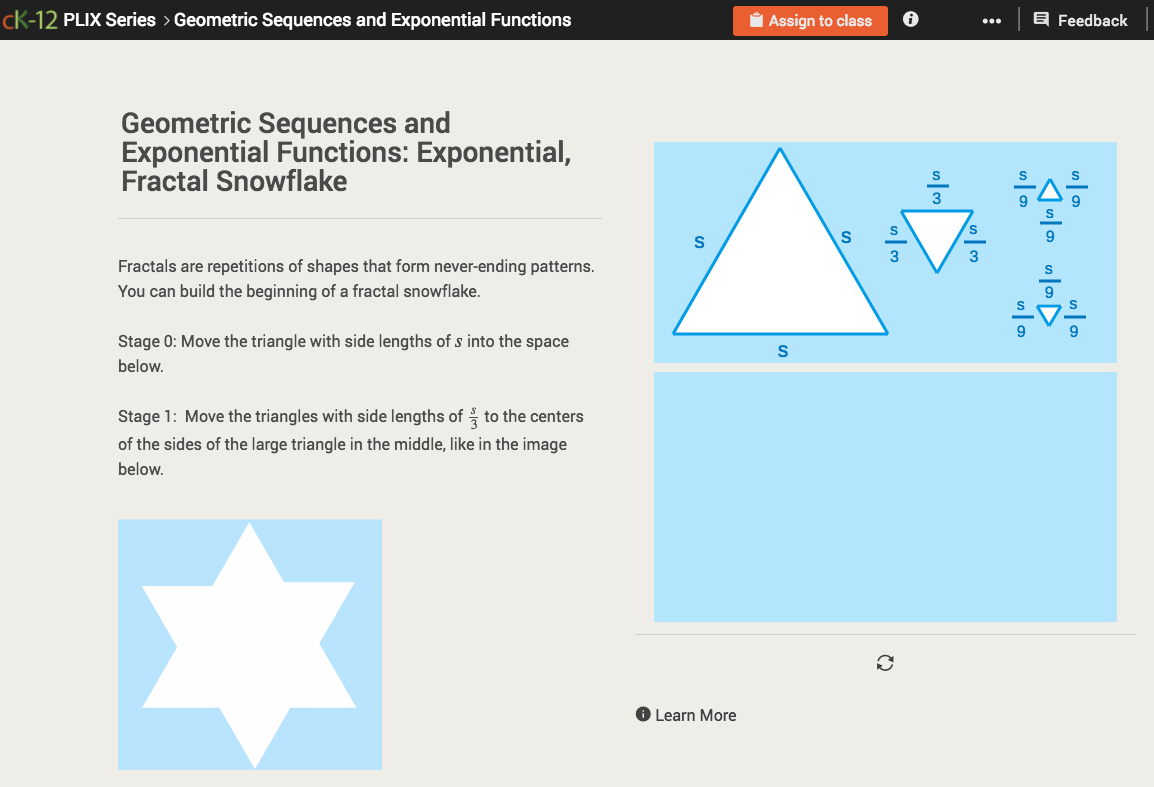Screen dimensions: 1154x787
Task: Click the info icon beside Assign to class
Action: coord(910,19)
